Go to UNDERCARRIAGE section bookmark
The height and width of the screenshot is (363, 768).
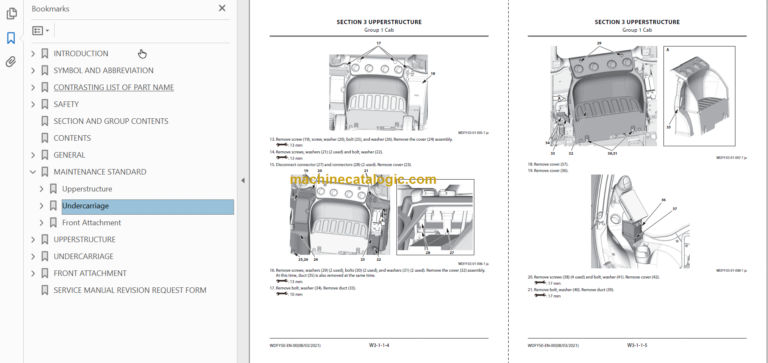pos(83,256)
